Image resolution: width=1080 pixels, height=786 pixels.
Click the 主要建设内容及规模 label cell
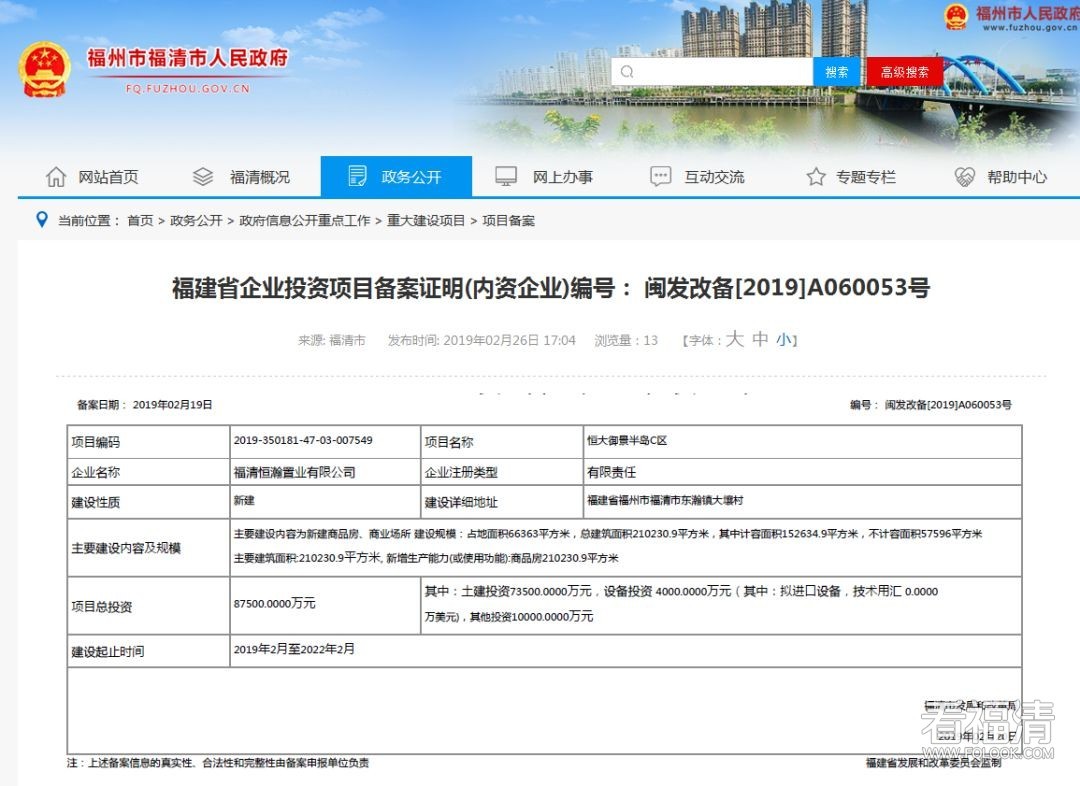tap(148, 548)
